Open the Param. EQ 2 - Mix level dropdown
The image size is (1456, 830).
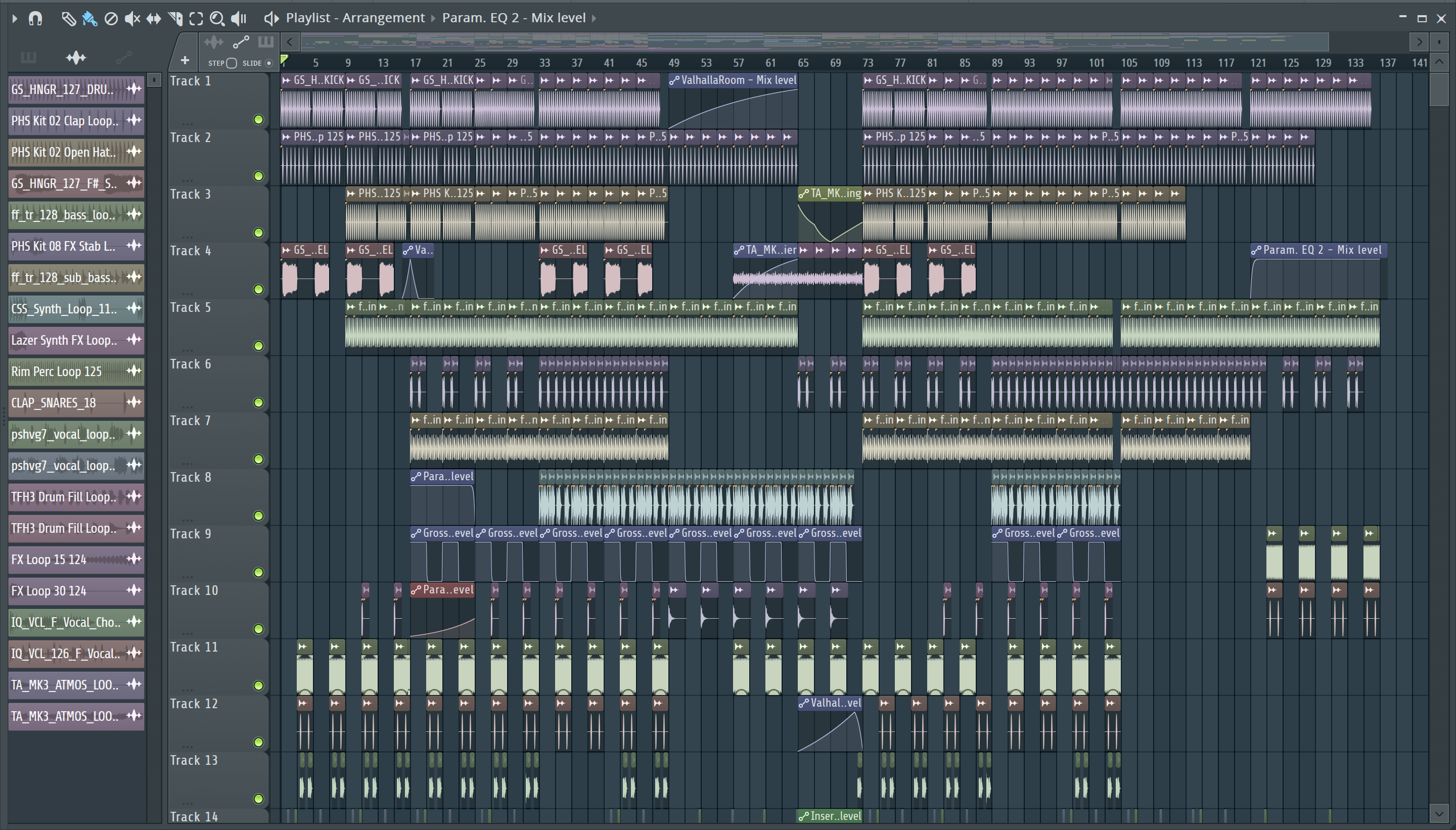coord(514,18)
